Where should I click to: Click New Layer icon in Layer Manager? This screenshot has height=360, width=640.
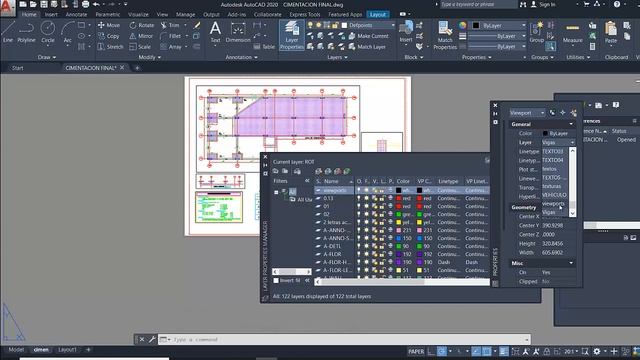pos(318,171)
